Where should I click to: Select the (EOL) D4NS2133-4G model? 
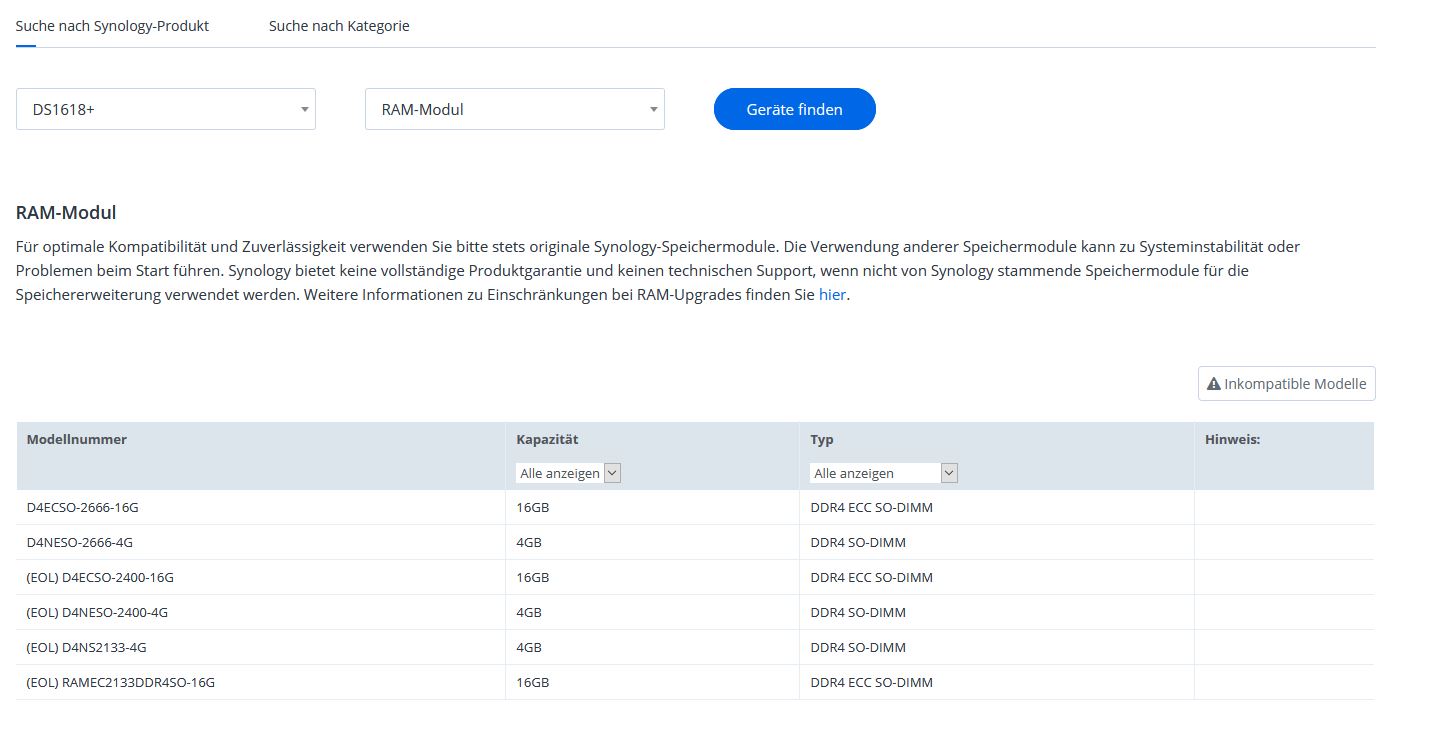click(x=87, y=647)
